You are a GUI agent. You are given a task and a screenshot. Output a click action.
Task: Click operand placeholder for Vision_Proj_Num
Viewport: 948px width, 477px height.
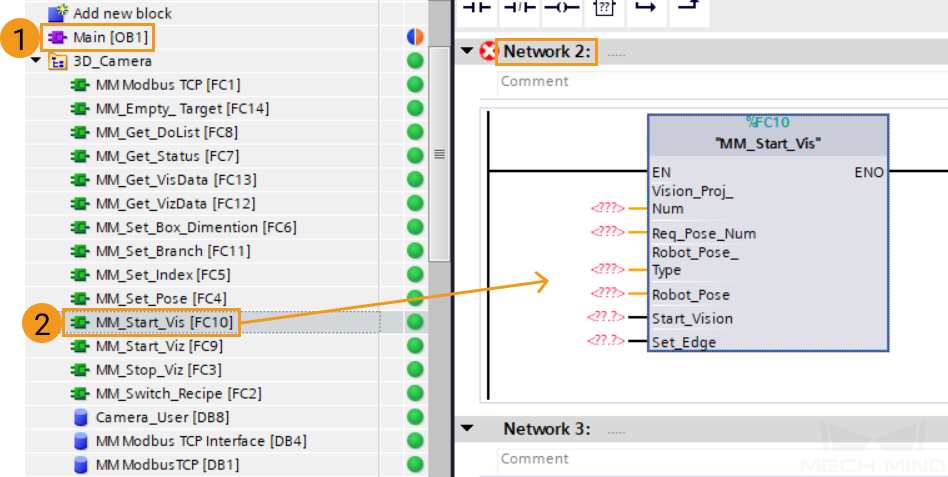tap(608, 208)
